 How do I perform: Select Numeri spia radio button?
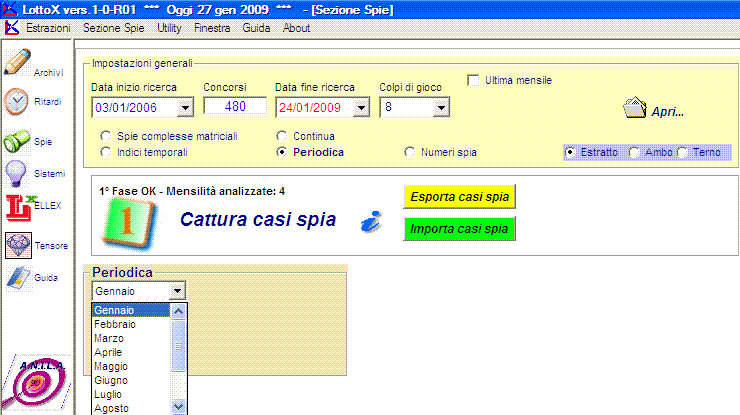pyautogui.click(x=410, y=152)
